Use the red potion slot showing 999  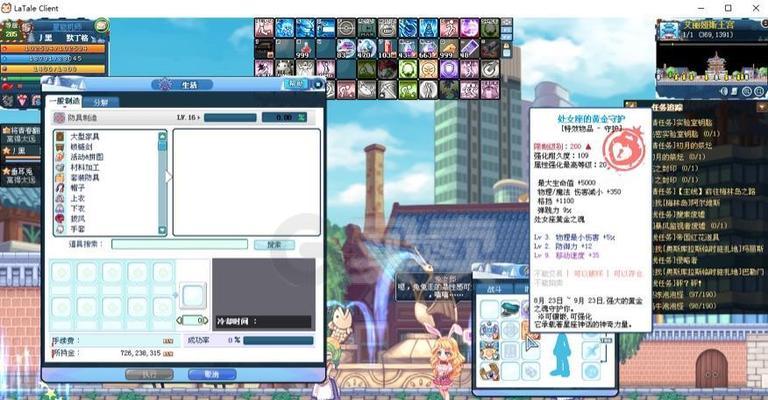(x=305, y=49)
